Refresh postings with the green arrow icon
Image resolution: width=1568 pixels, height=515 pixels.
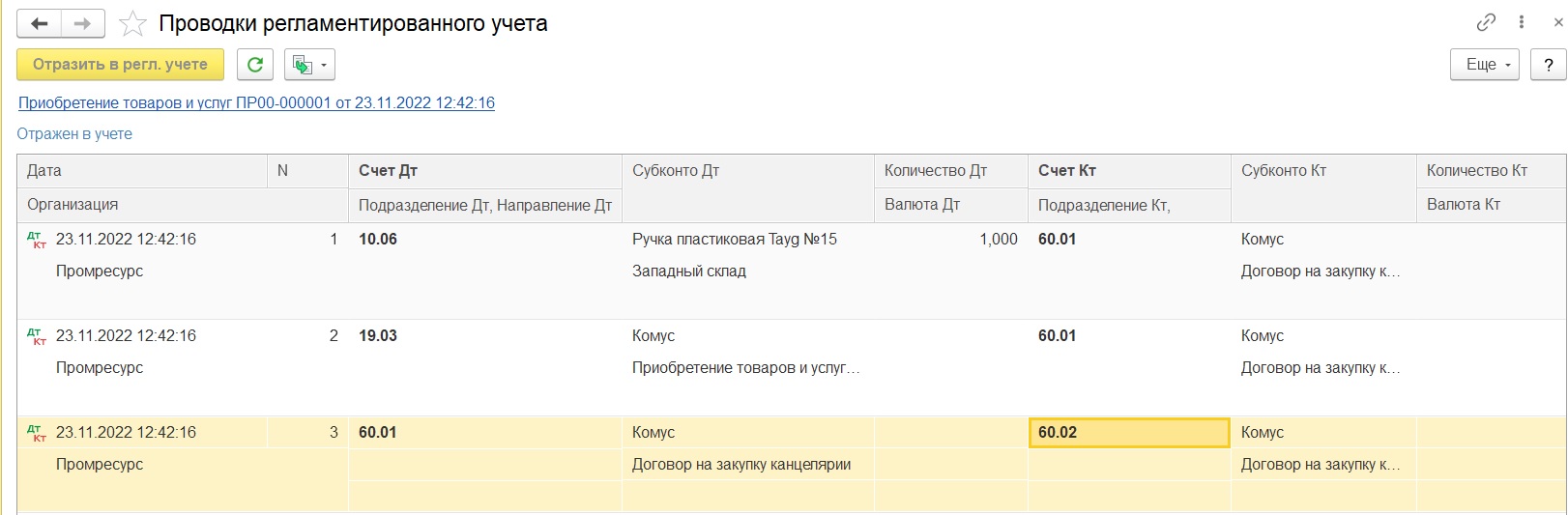point(255,65)
